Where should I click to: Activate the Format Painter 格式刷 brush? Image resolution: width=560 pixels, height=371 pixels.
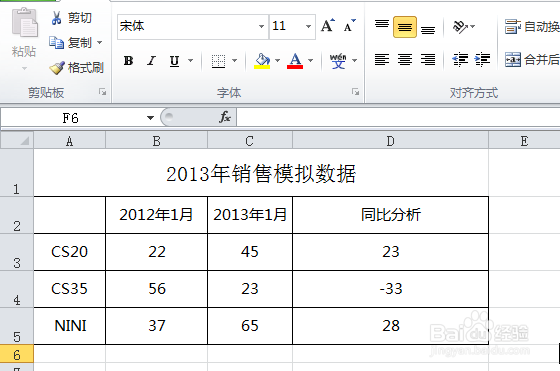pyautogui.click(x=57, y=67)
